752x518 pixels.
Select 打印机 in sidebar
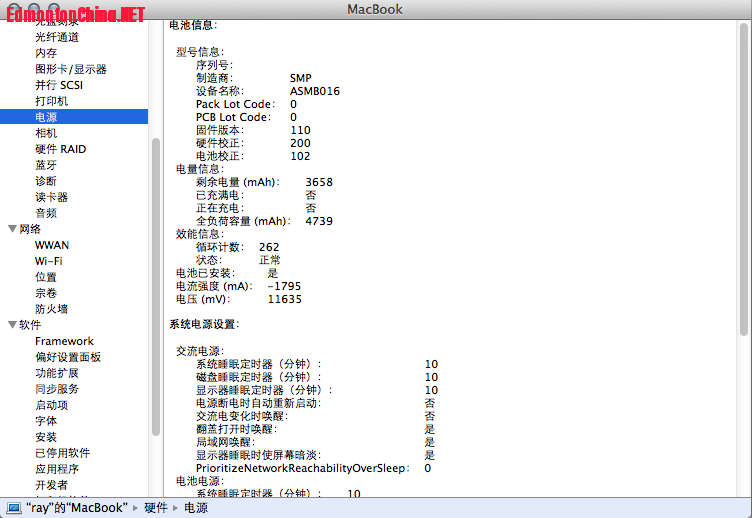tap(51, 101)
